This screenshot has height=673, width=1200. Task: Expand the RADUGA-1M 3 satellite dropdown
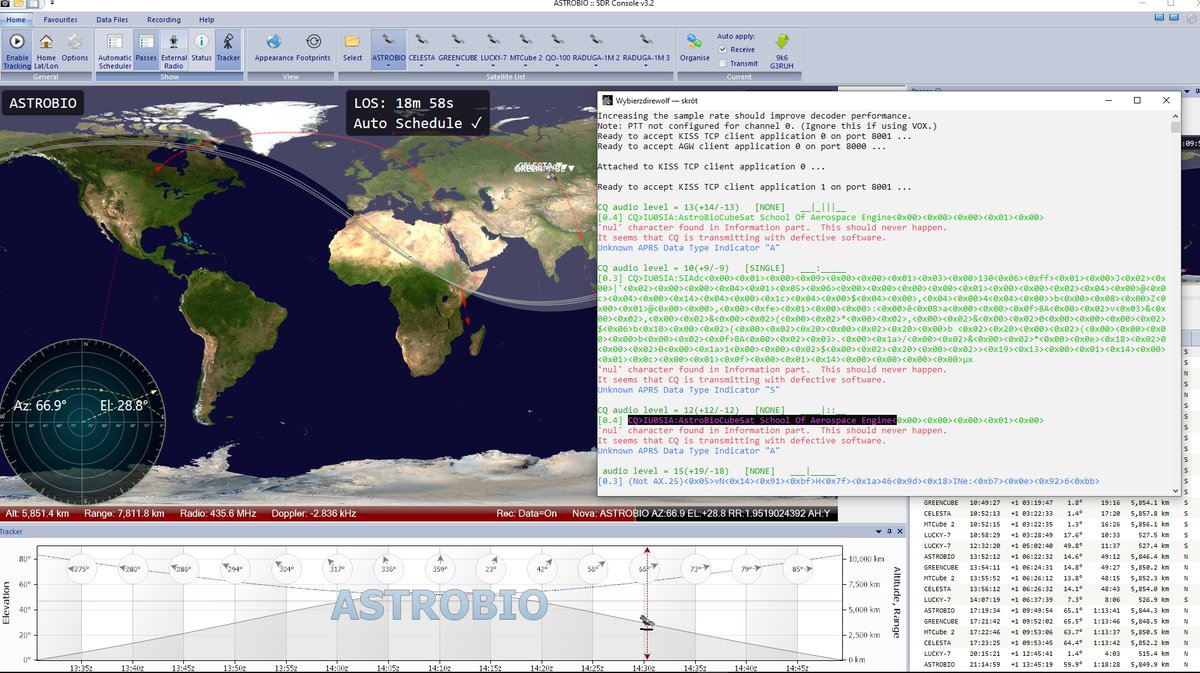pos(647,65)
